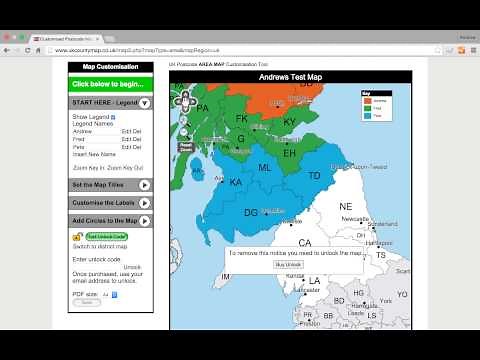Close the Customised Postcode Map tab
The width and height of the screenshot is (480, 360).
97,39
